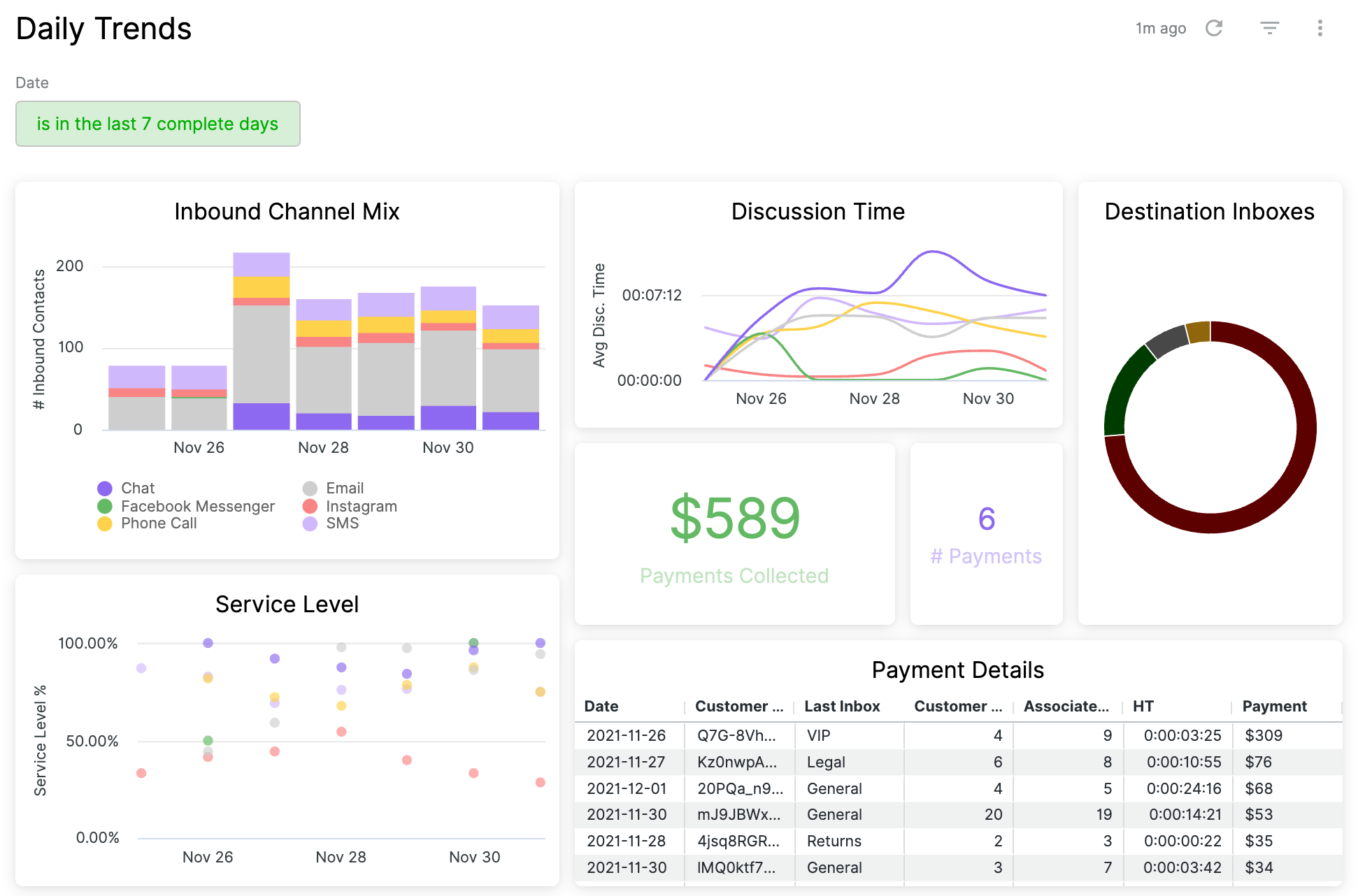Click the 6 # Payments value
Viewport: 1358px width, 896px height.
(x=987, y=519)
